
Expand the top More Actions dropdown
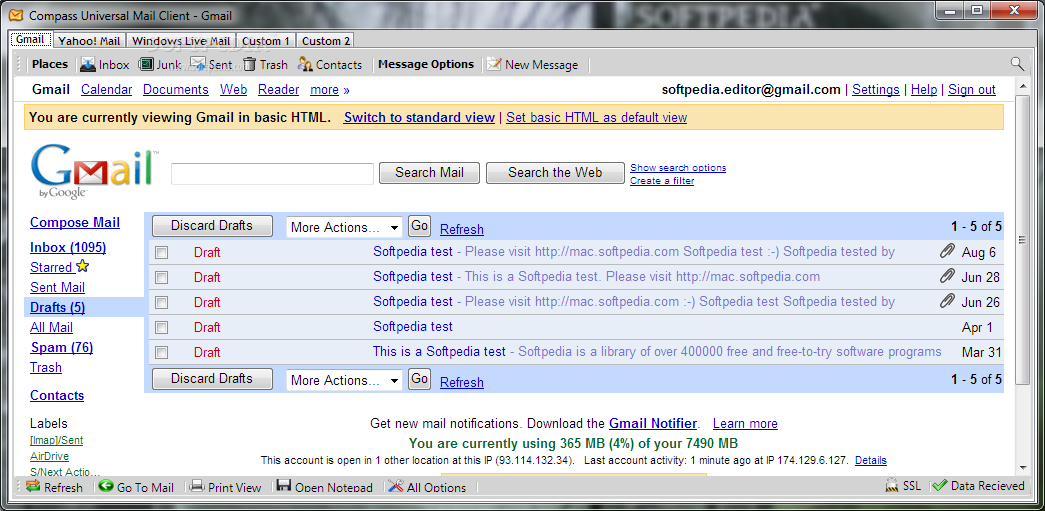[345, 227]
